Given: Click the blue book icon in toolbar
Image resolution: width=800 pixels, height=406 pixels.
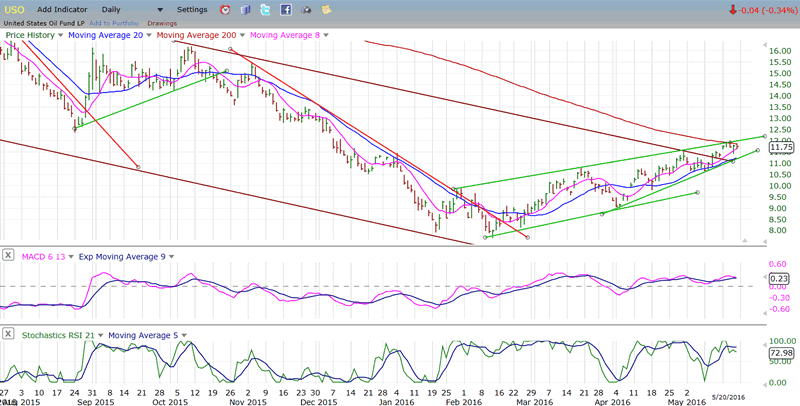Looking at the screenshot, I should tap(246, 9).
